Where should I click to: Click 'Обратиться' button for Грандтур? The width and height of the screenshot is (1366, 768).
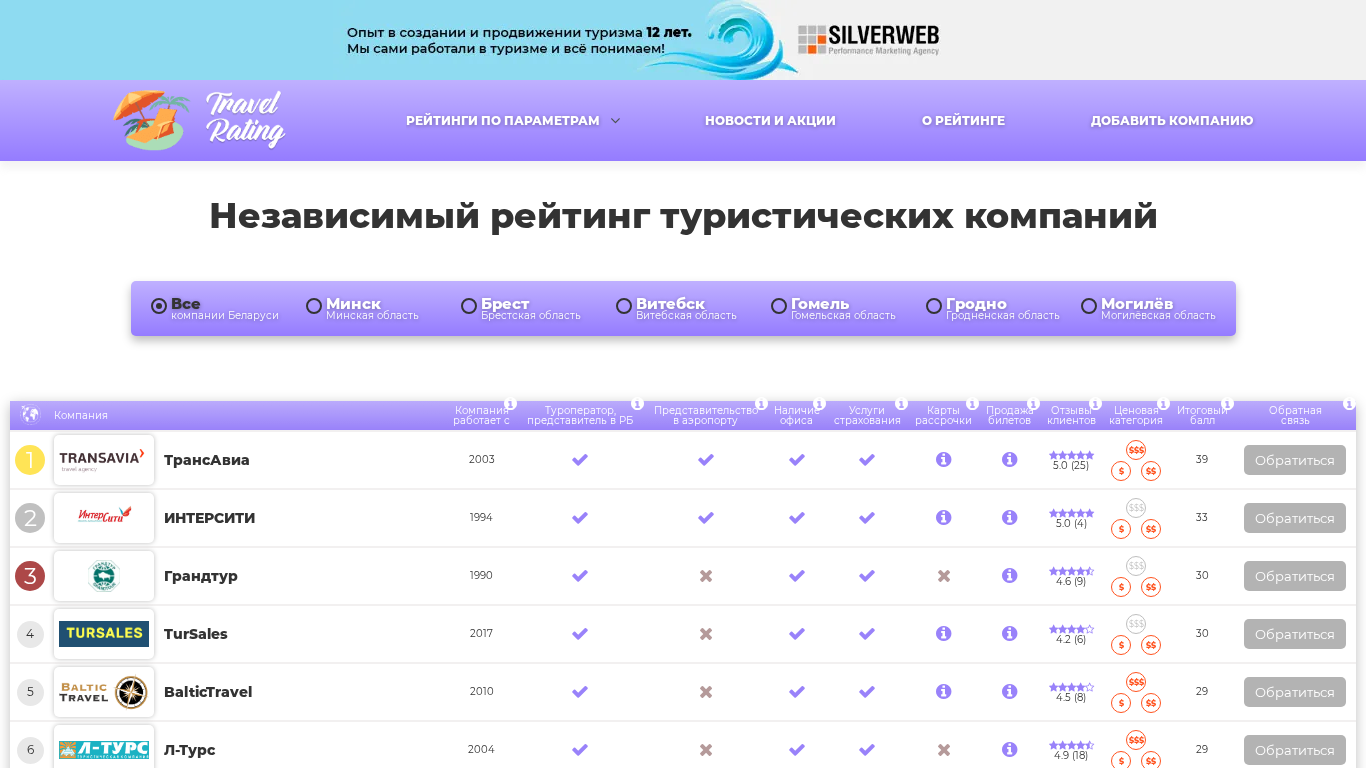pyautogui.click(x=1295, y=576)
